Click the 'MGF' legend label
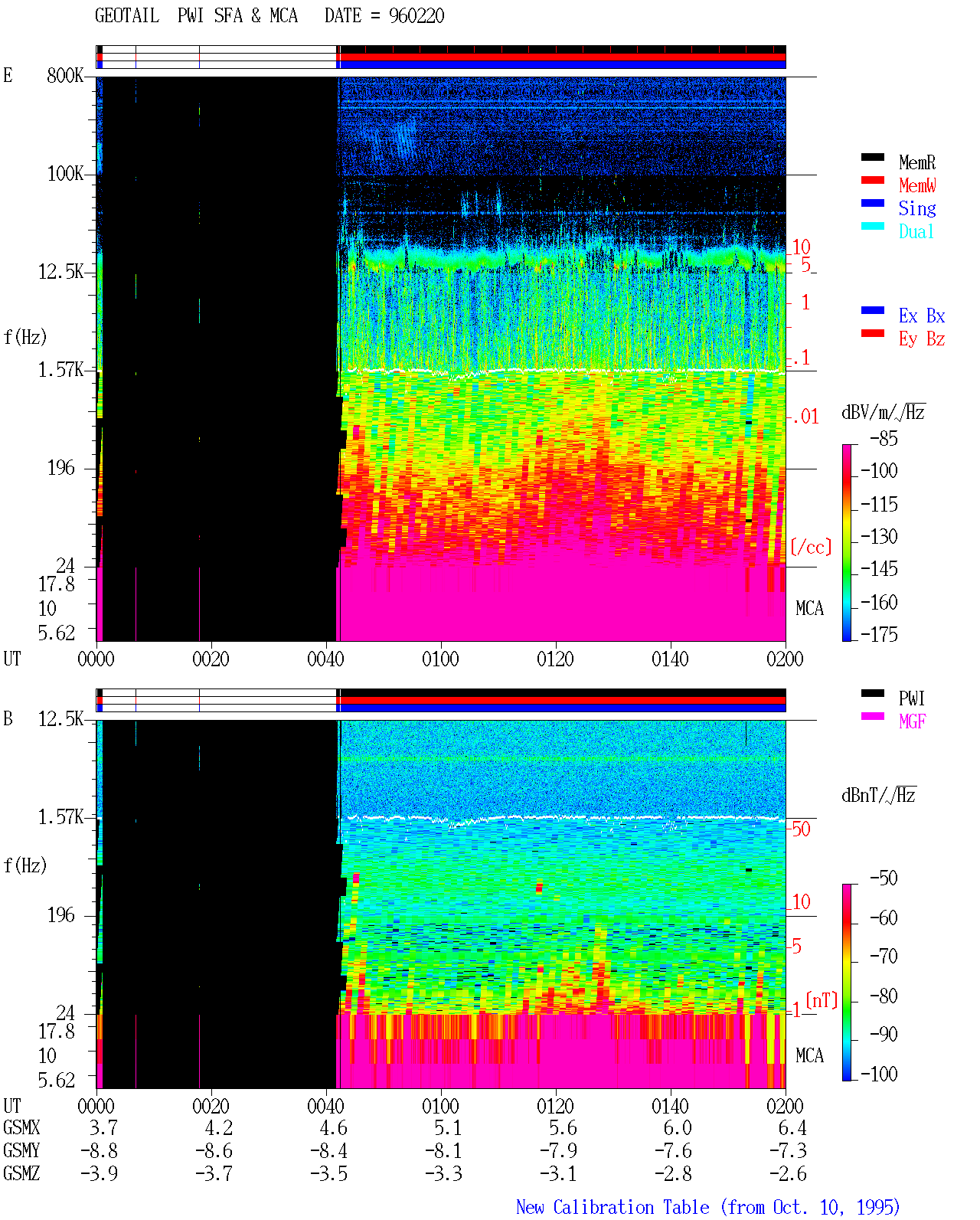This screenshot has height=1220, width=980. coord(913,721)
